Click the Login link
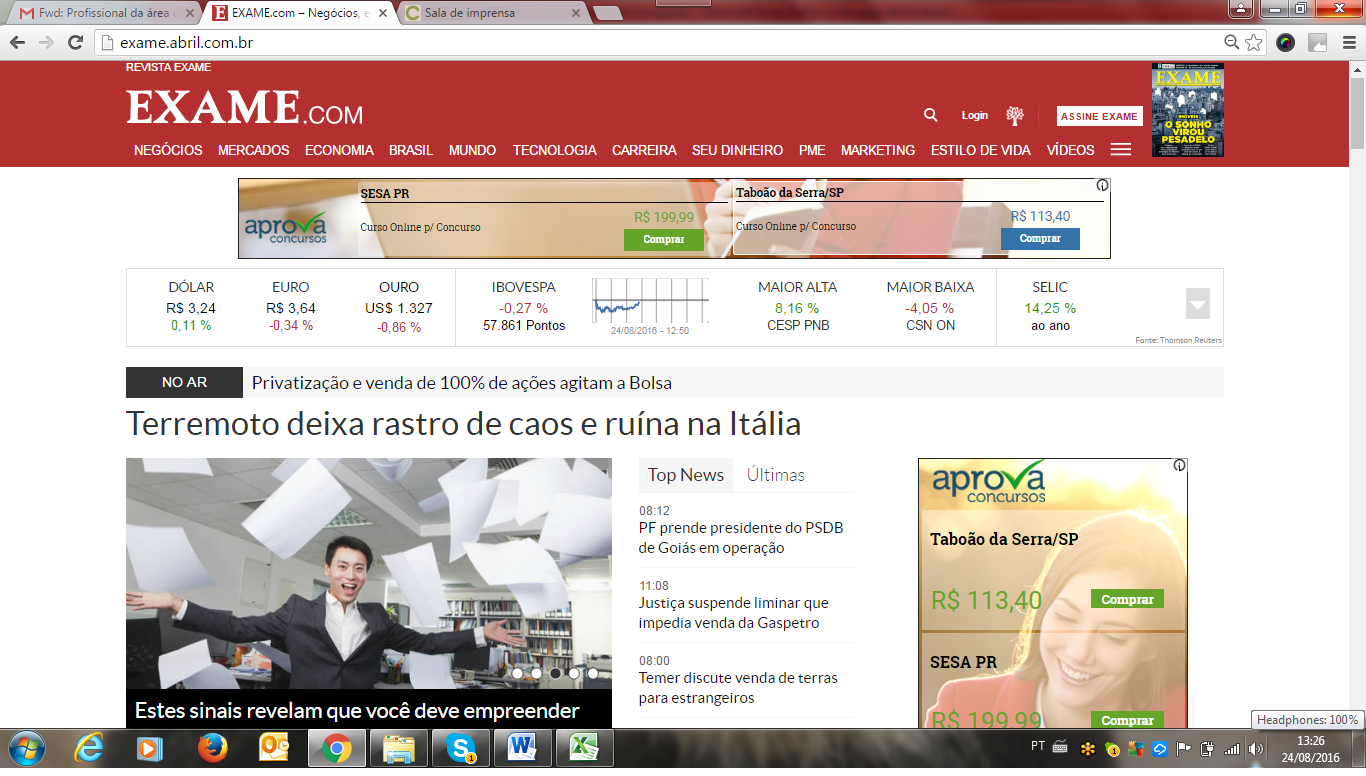The image size is (1366, 776). pos(975,116)
